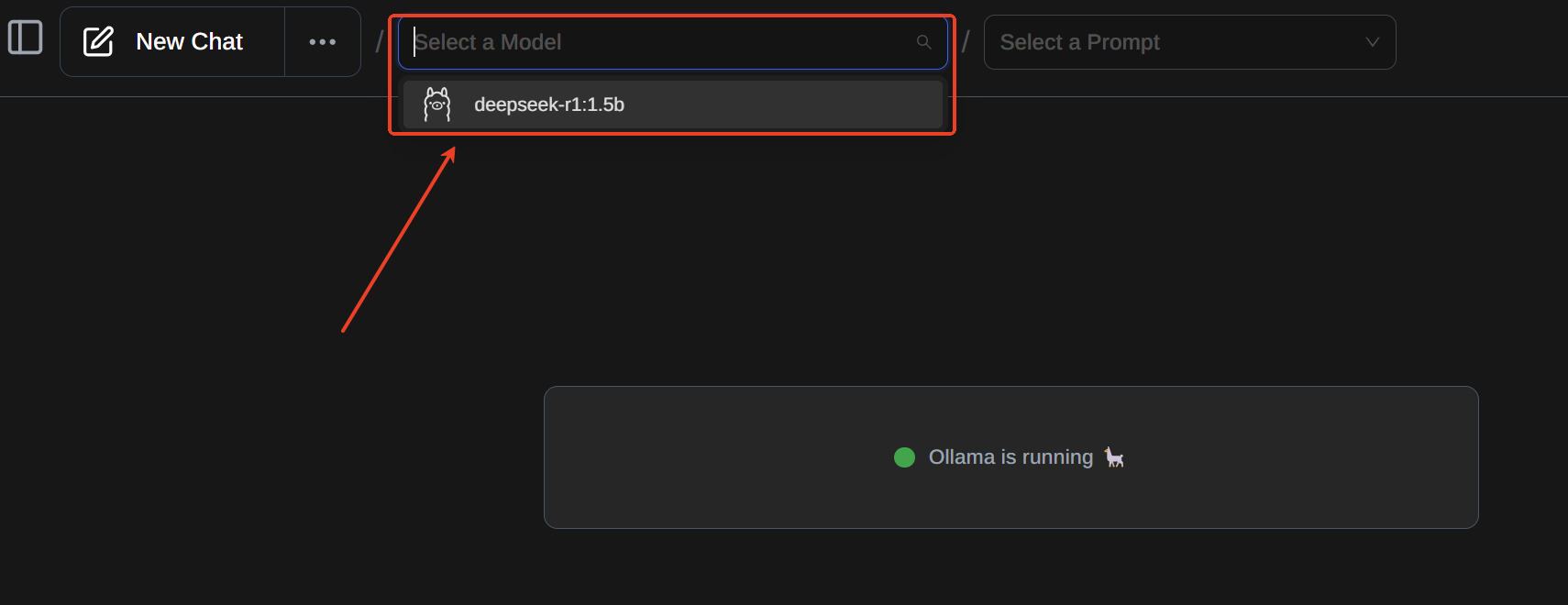The height and width of the screenshot is (605, 1568).
Task: Open the three-dots more options menu
Action: 323,42
